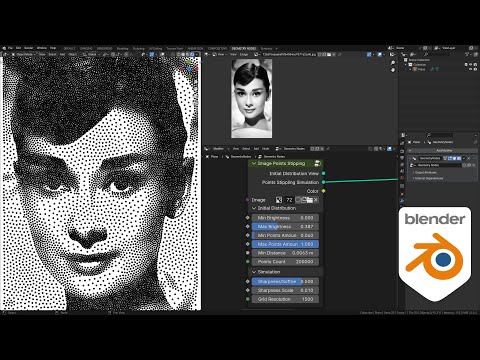This screenshot has width=480, height=360.
Task: Expand Output Attributes panel
Action: (x=426, y=173)
